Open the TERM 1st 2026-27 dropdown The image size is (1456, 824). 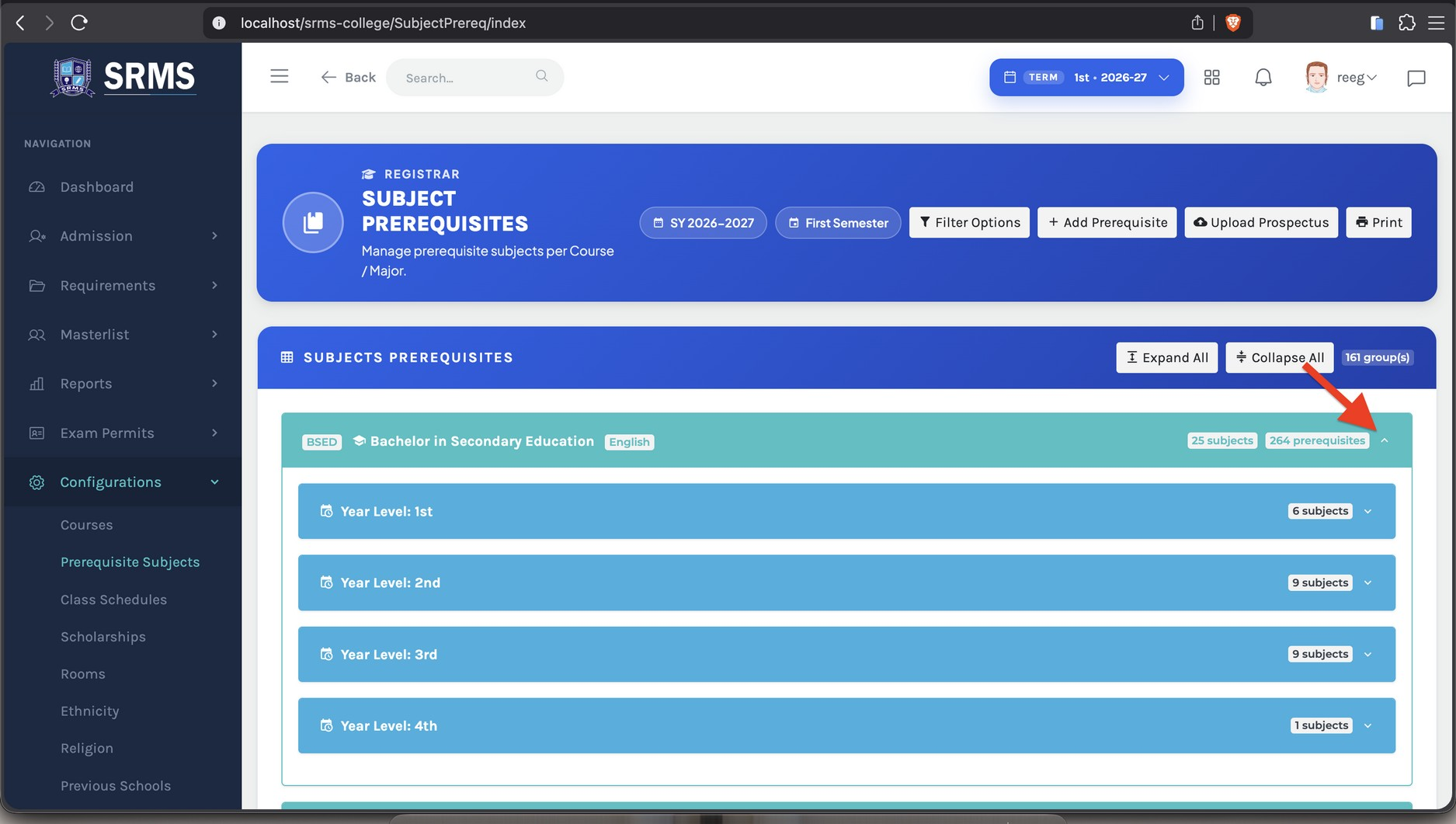(x=1086, y=77)
